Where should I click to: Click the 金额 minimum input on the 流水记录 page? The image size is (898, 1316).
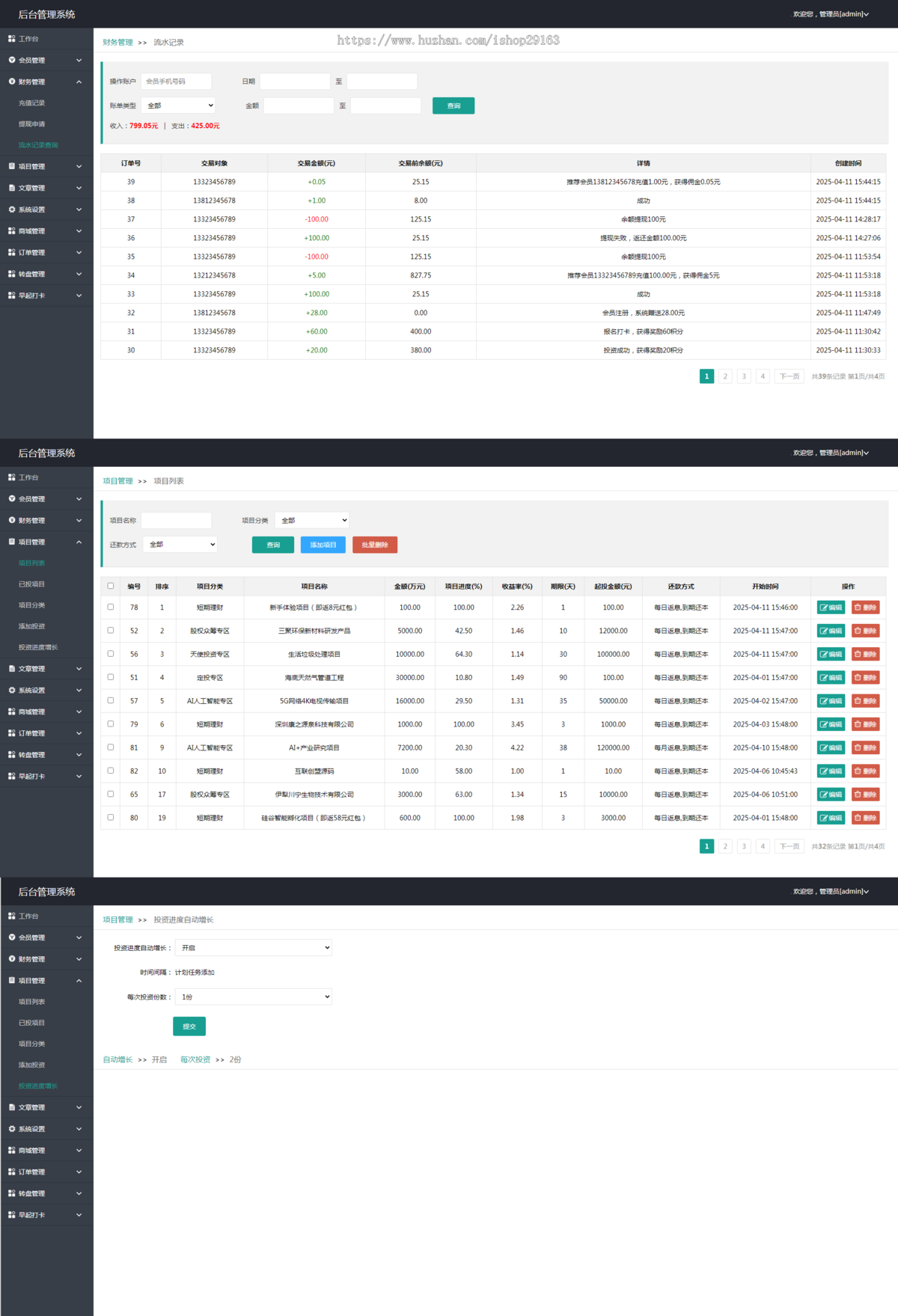pyautogui.click(x=299, y=105)
